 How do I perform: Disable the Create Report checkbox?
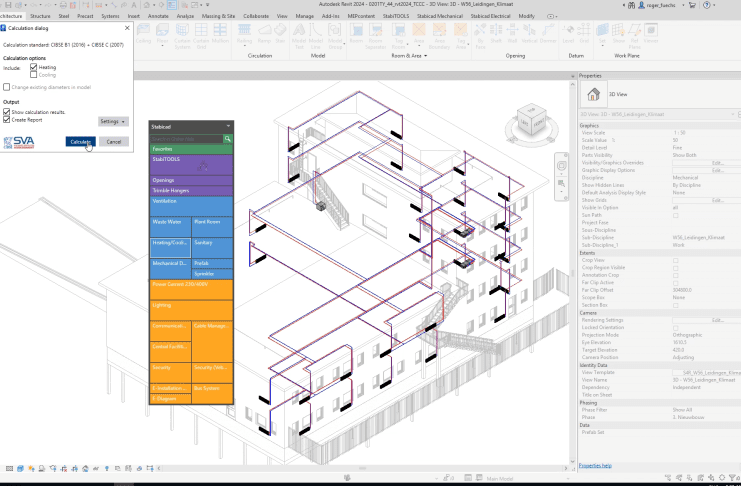pyautogui.click(x=7, y=119)
